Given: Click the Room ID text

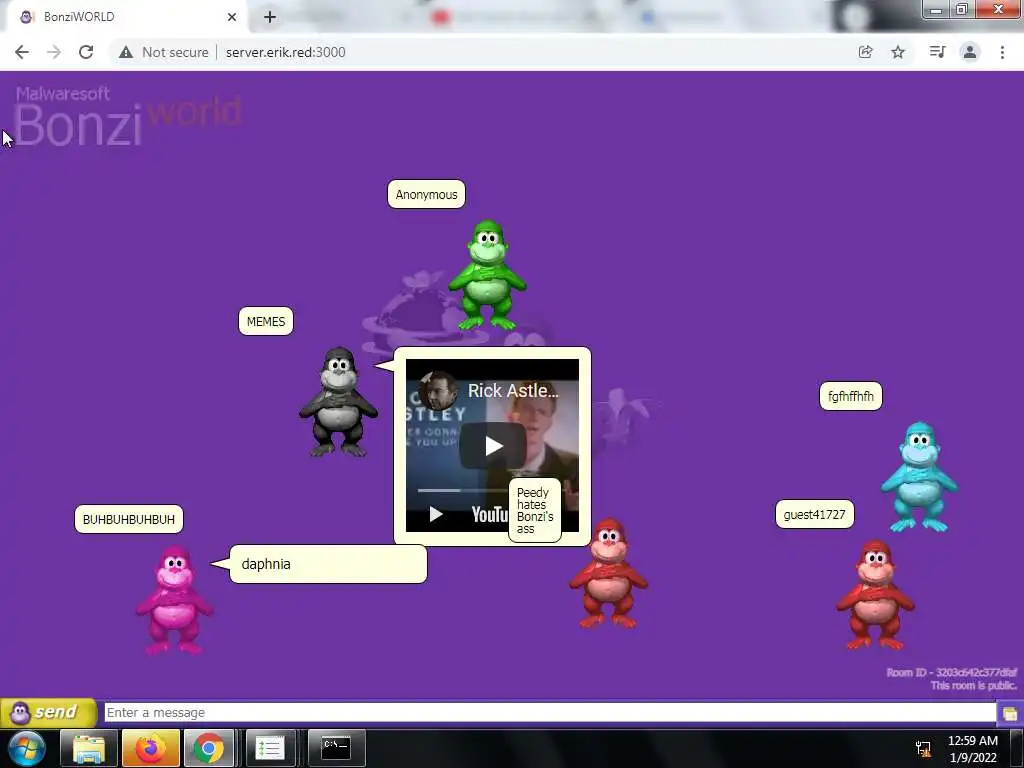Looking at the screenshot, I should coord(952,673).
